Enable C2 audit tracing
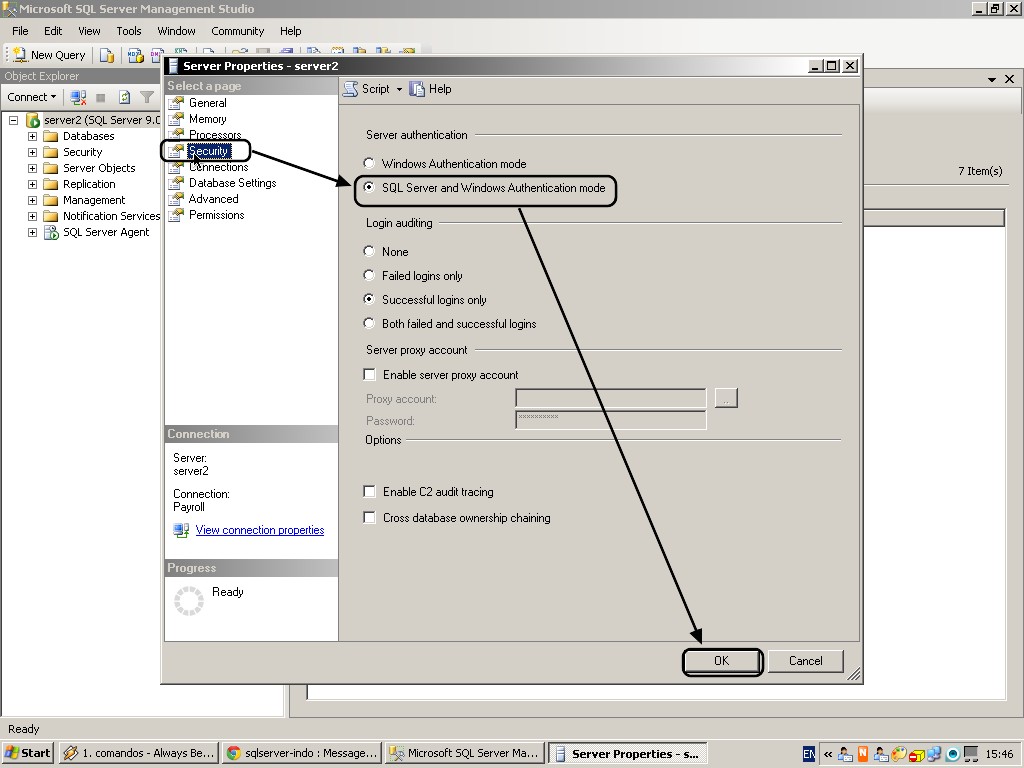Screen dimensions: 1024x768 [370, 492]
